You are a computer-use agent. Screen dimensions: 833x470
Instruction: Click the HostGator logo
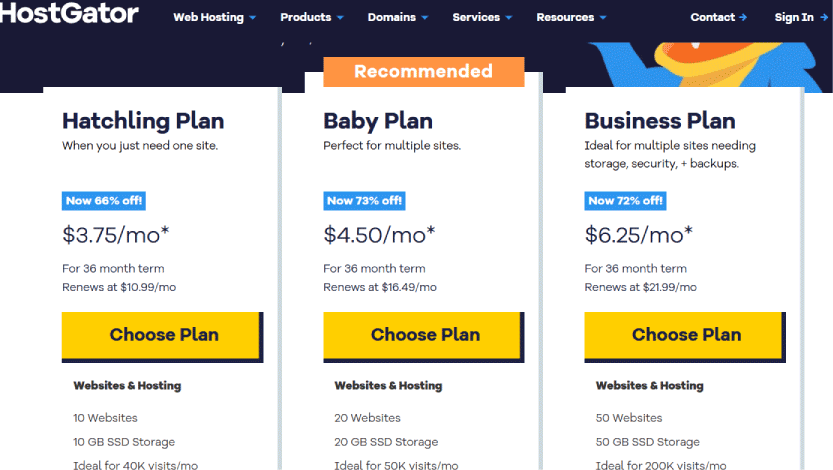tap(69, 13)
